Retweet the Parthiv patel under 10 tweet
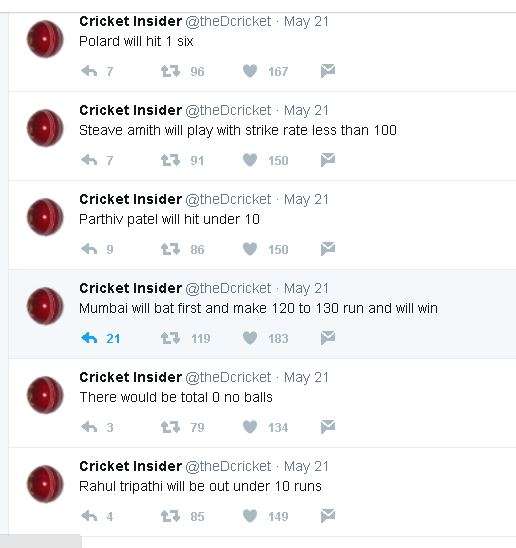 (x=170, y=249)
